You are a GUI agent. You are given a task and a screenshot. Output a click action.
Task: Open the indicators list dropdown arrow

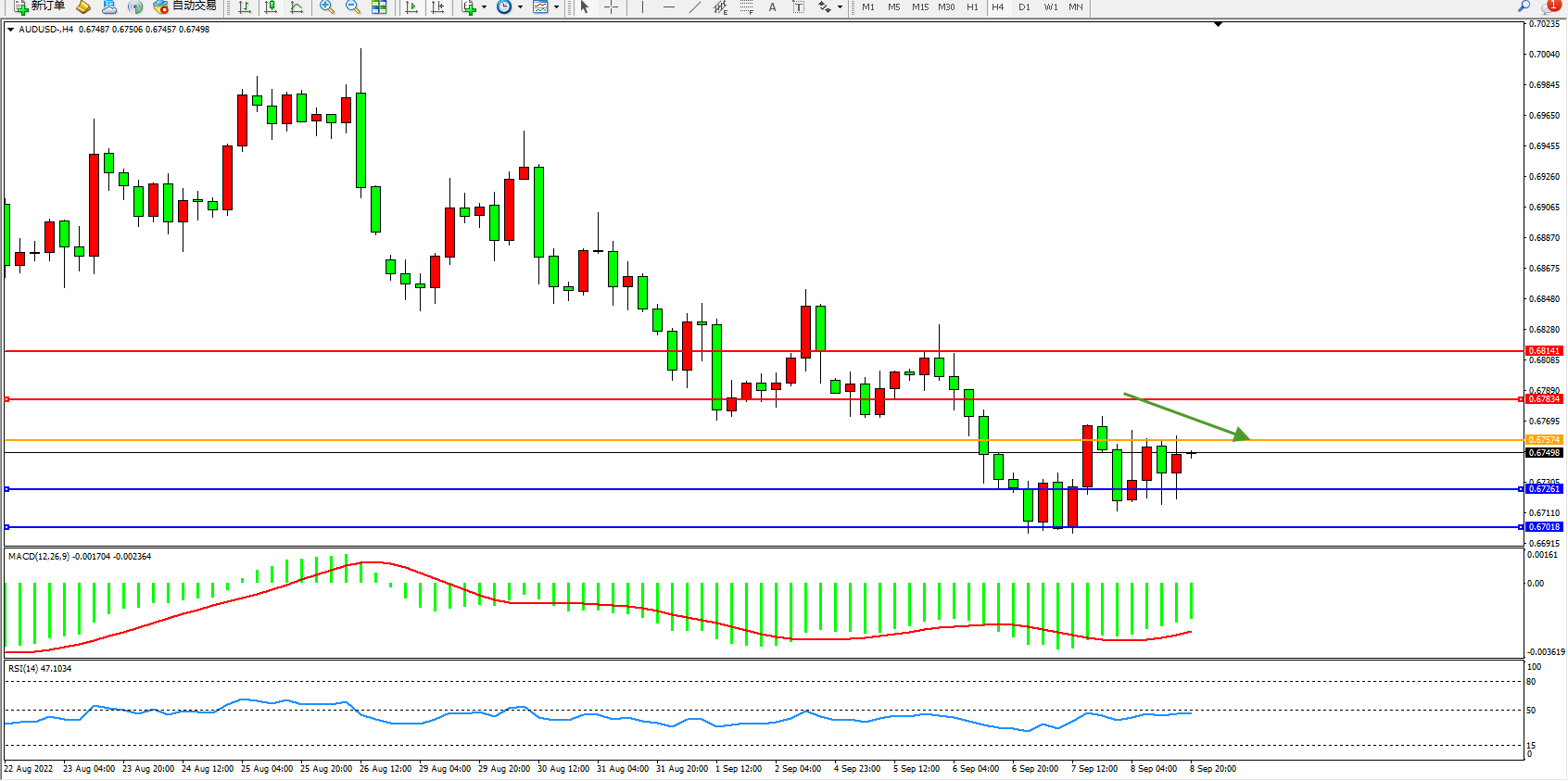tap(484, 7)
